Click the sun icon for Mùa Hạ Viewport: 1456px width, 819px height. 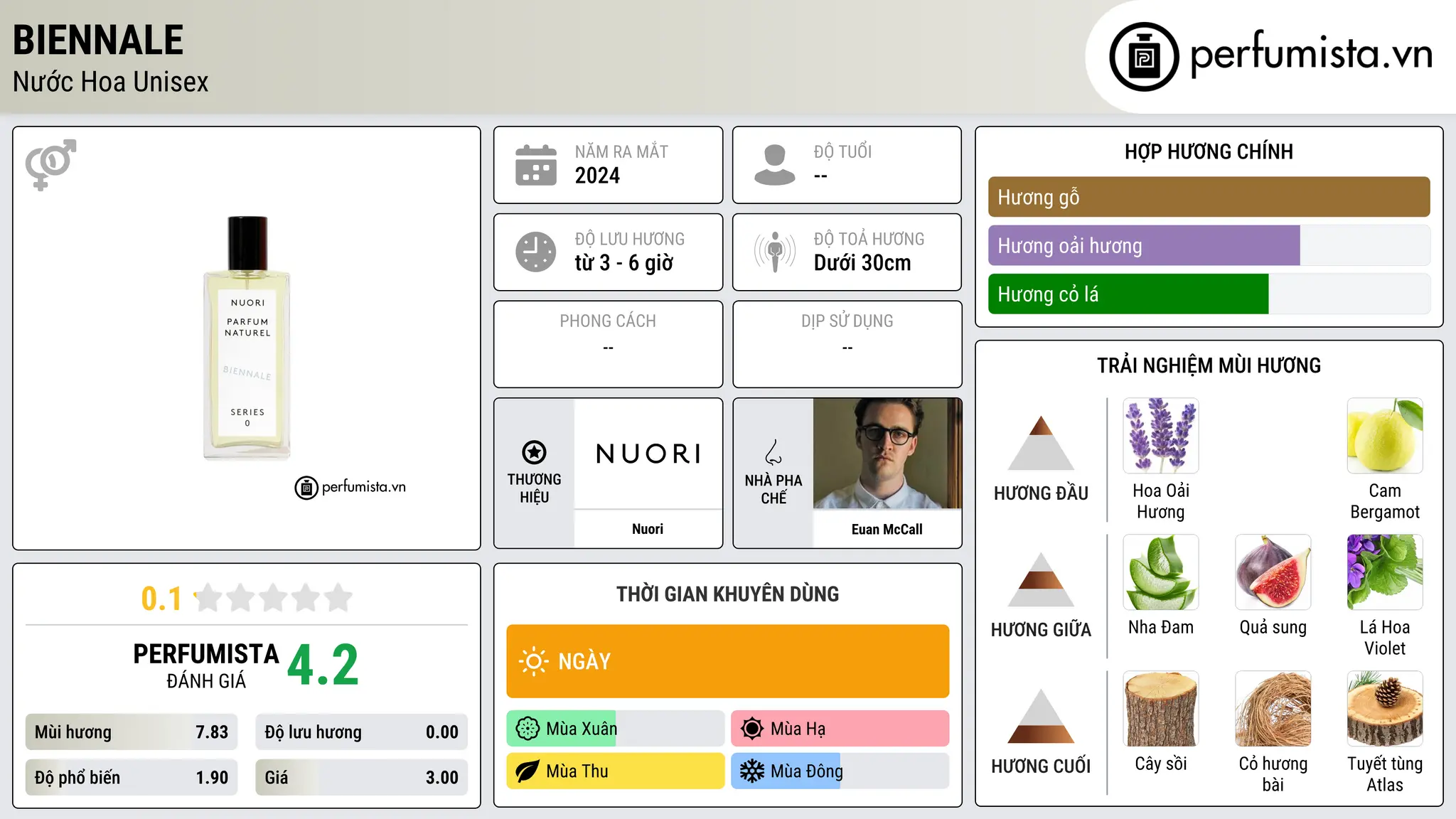(752, 729)
